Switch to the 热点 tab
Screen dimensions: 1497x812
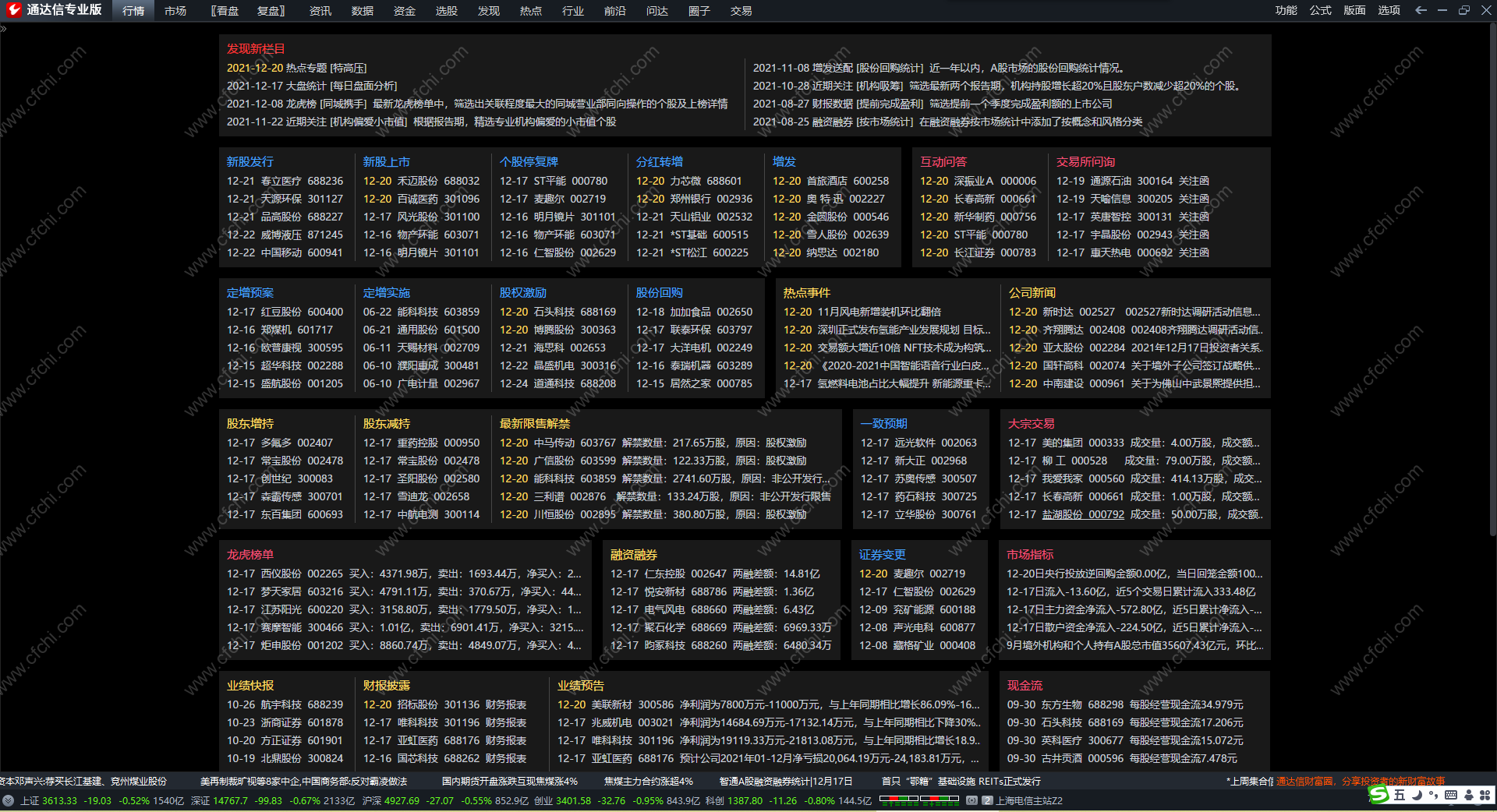tap(531, 11)
